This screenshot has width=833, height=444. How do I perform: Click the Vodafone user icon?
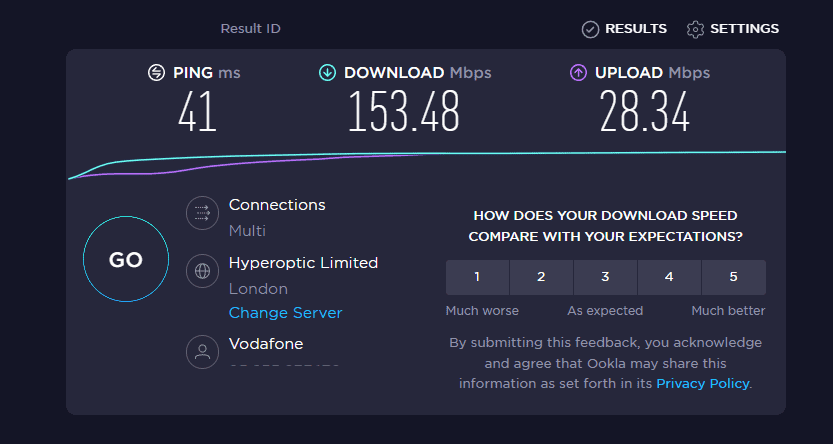click(x=202, y=351)
